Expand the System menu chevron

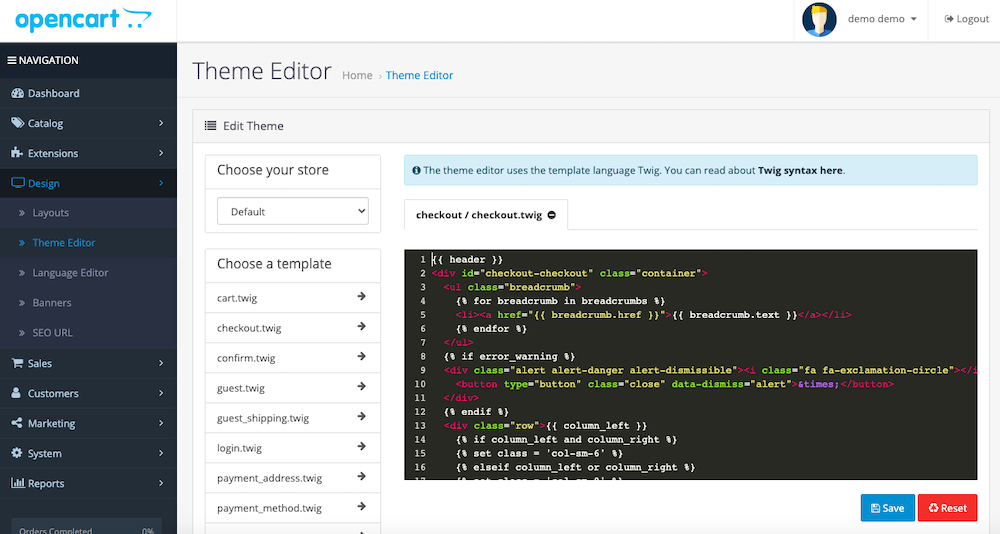[x=161, y=453]
